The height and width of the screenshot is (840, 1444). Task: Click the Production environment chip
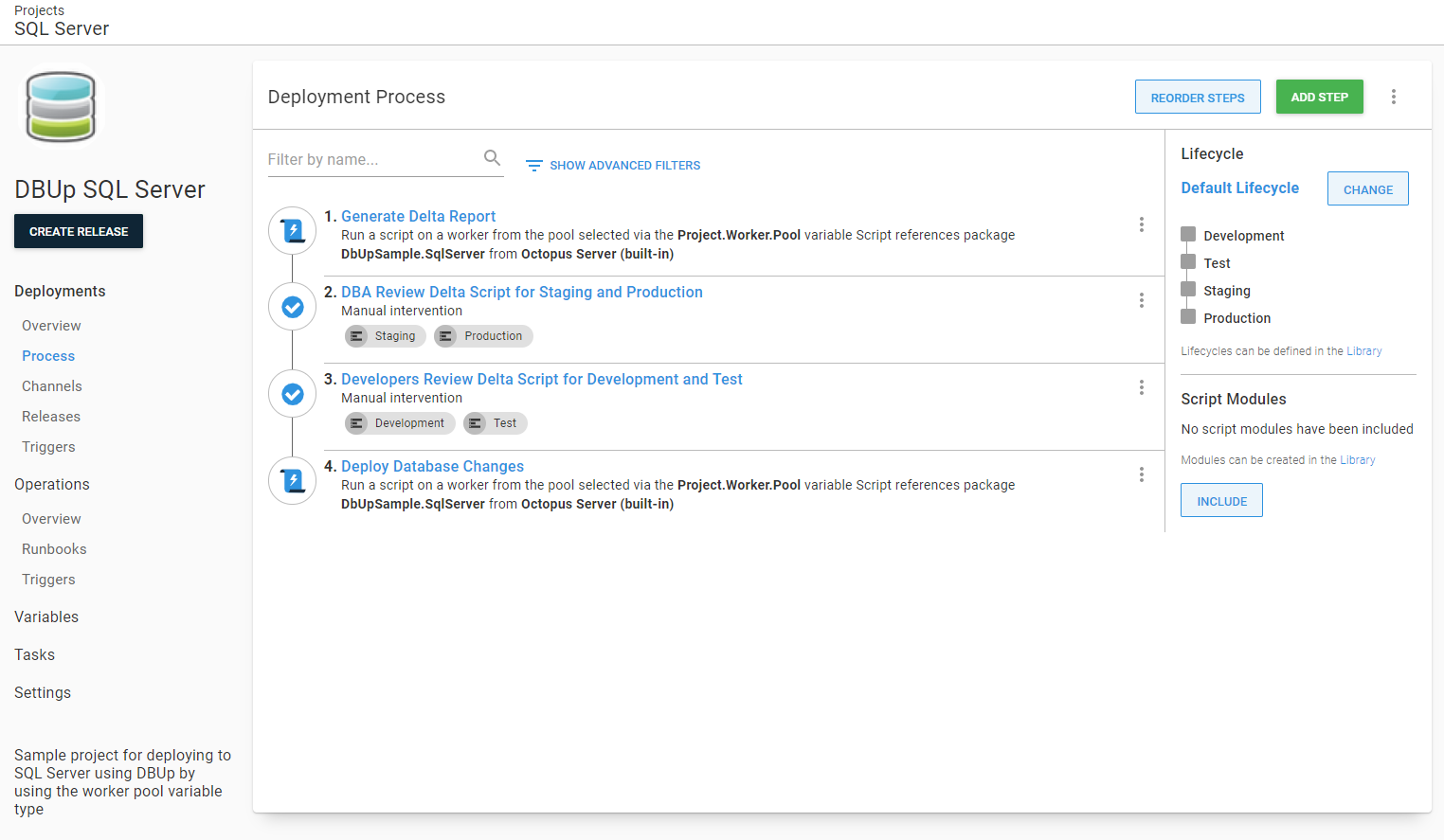[483, 336]
